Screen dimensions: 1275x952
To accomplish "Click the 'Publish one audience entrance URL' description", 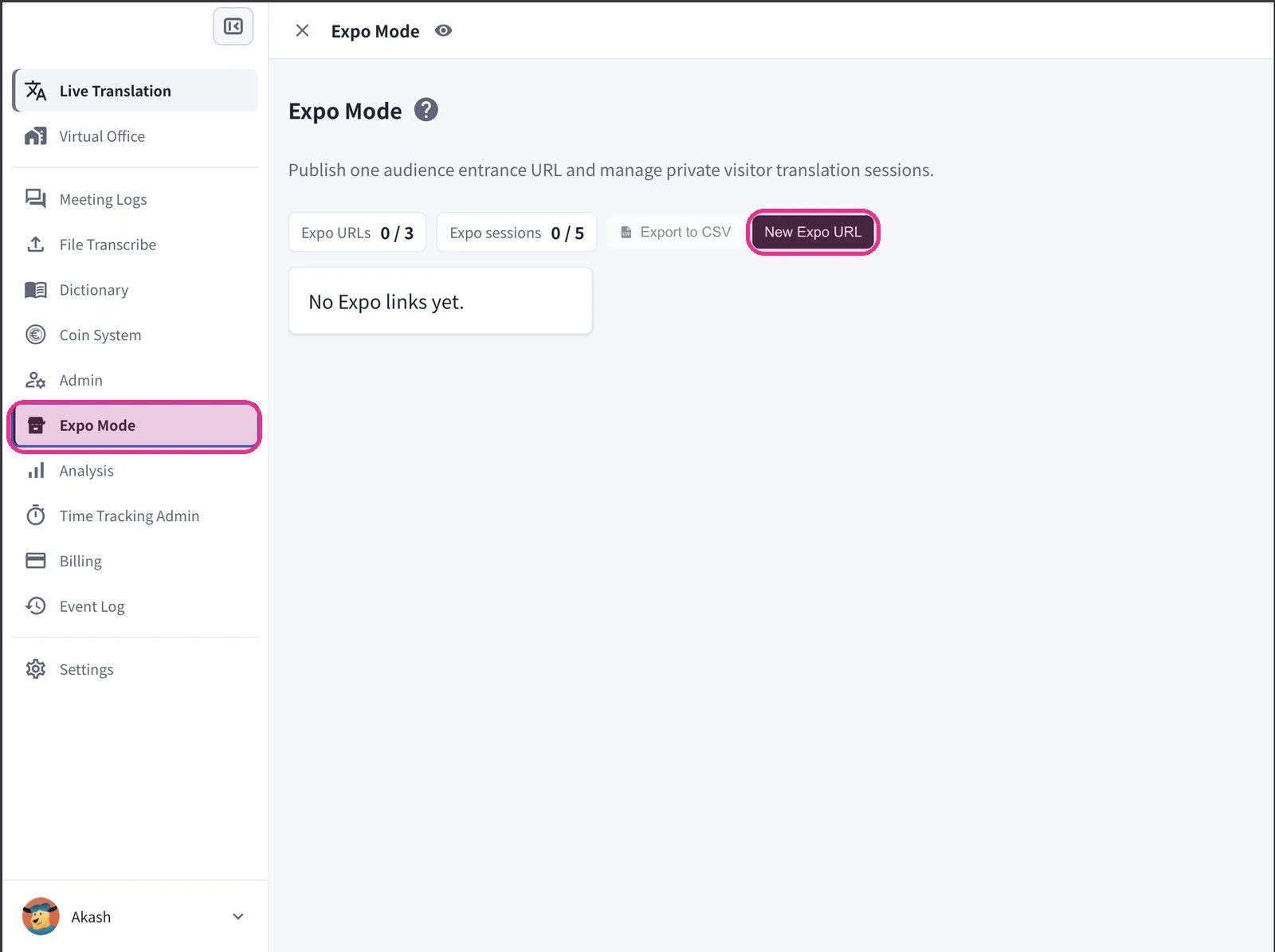I will click(x=611, y=170).
